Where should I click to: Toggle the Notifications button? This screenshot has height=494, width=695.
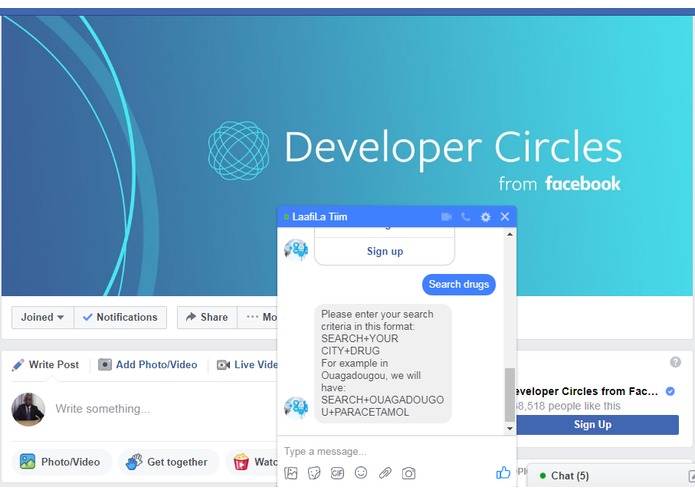pos(120,317)
